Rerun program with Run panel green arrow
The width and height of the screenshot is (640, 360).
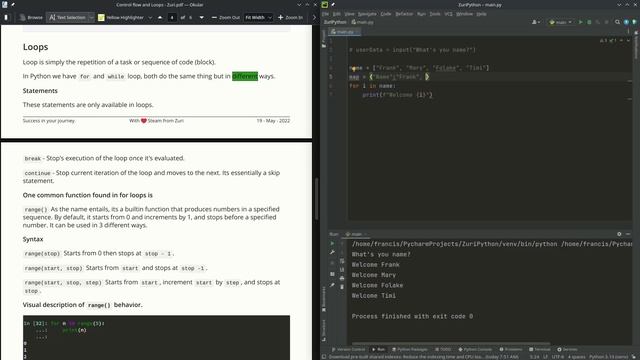click(x=332, y=244)
